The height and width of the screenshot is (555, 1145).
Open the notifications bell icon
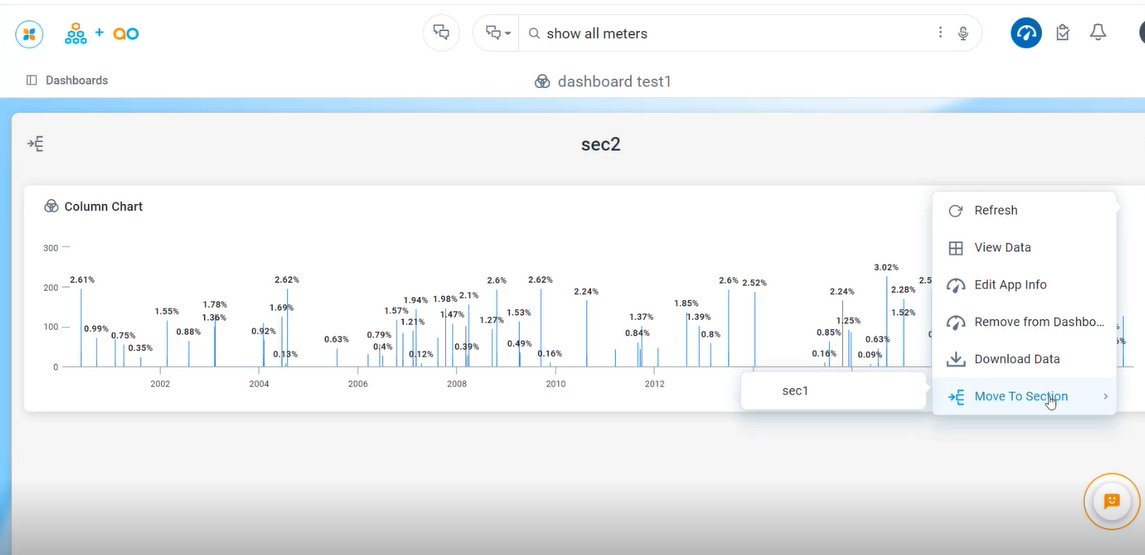[x=1098, y=33]
